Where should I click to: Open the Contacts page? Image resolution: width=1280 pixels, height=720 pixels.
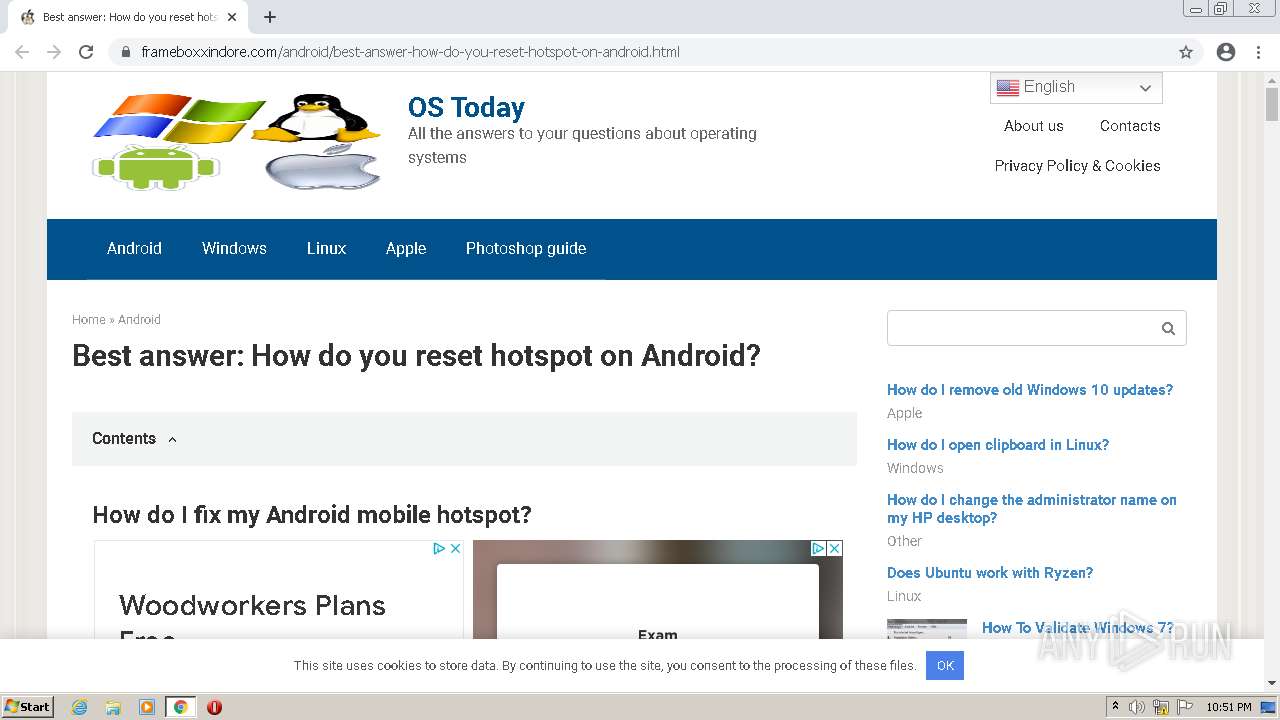click(1130, 126)
